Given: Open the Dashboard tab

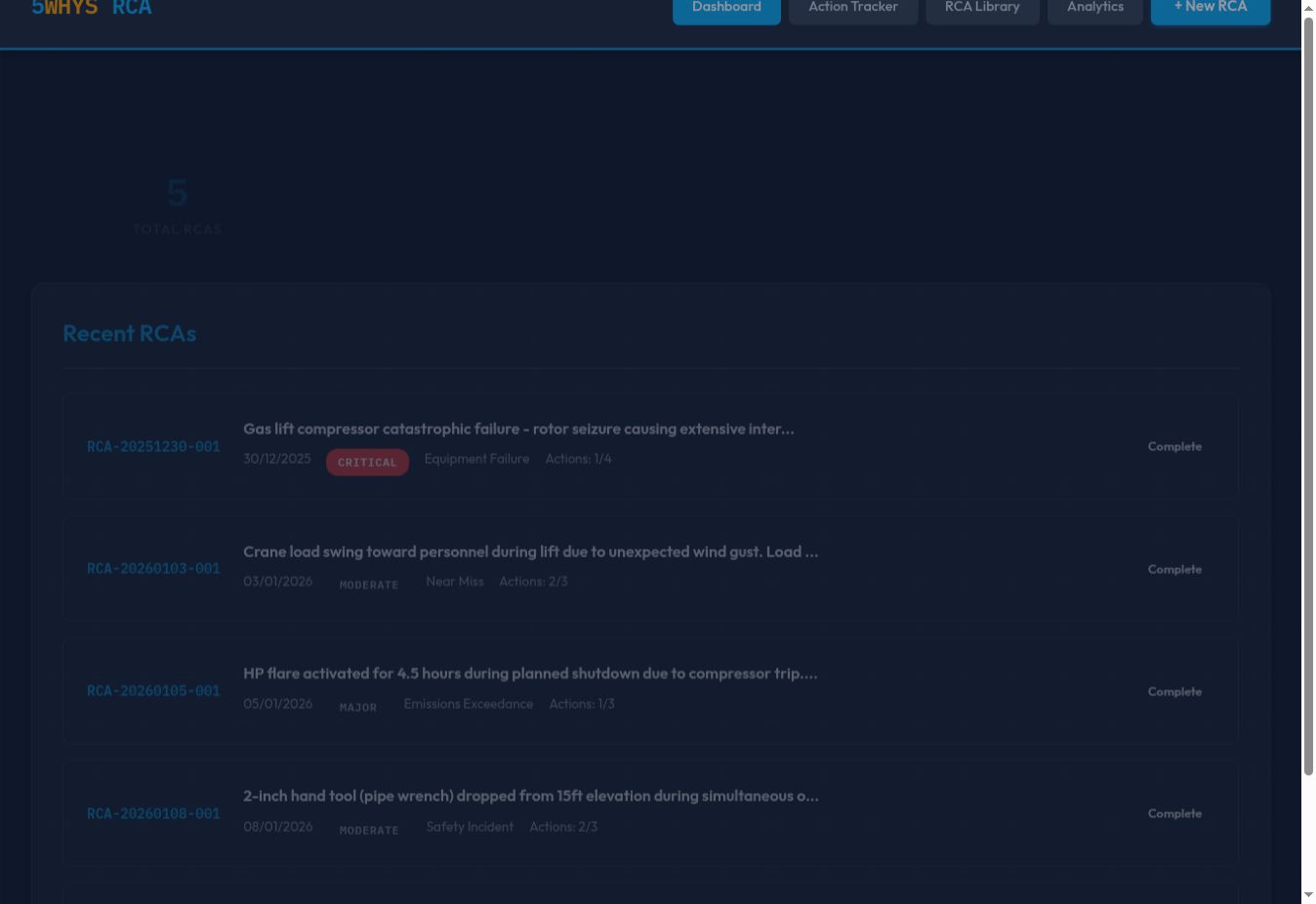Looking at the screenshot, I should 726,8.
